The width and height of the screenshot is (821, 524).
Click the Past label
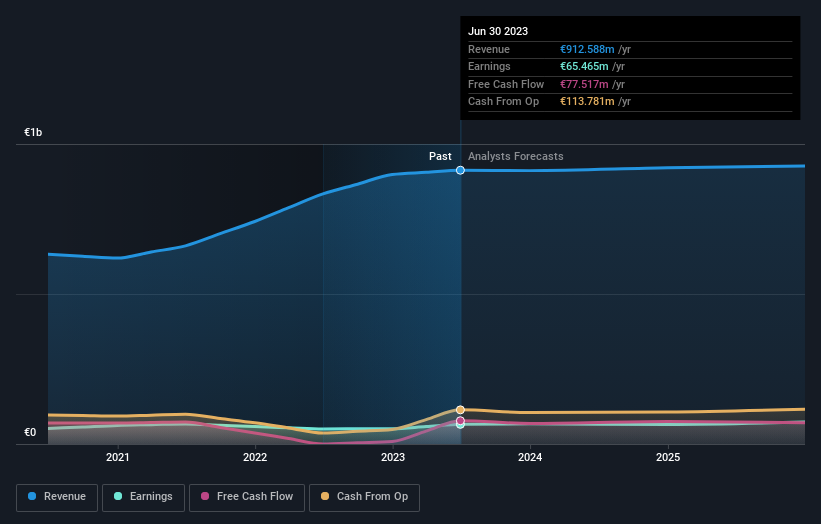pyautogui.click(x=440, y=157)
